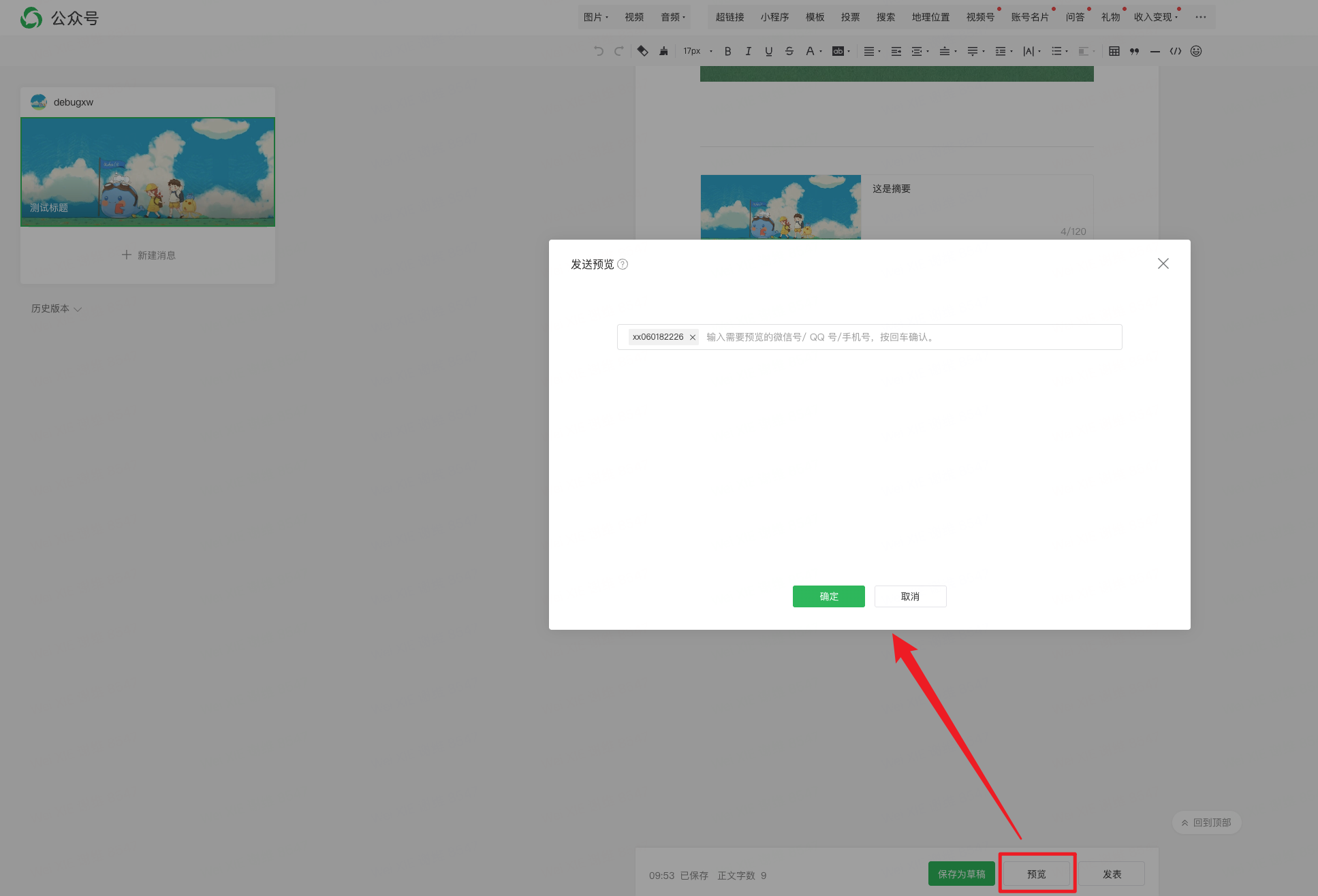Confirm preview with 确定 button
This screenshot has width=1318, height=896.
click(x=828, y=596)
